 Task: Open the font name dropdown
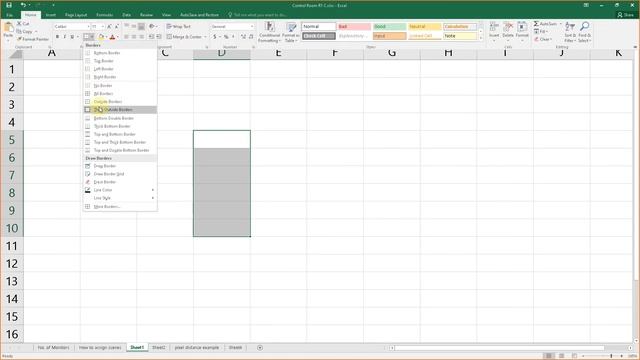point(88,27)
